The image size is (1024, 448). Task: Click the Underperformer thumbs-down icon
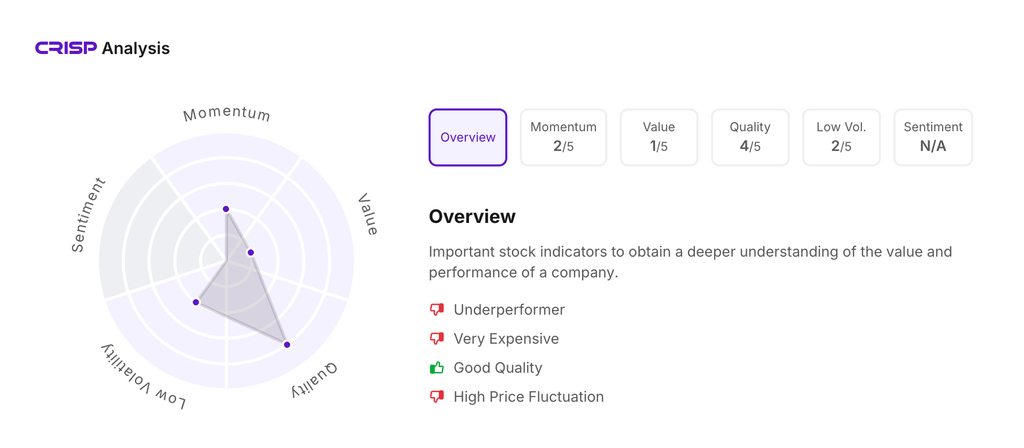point(436,310)
